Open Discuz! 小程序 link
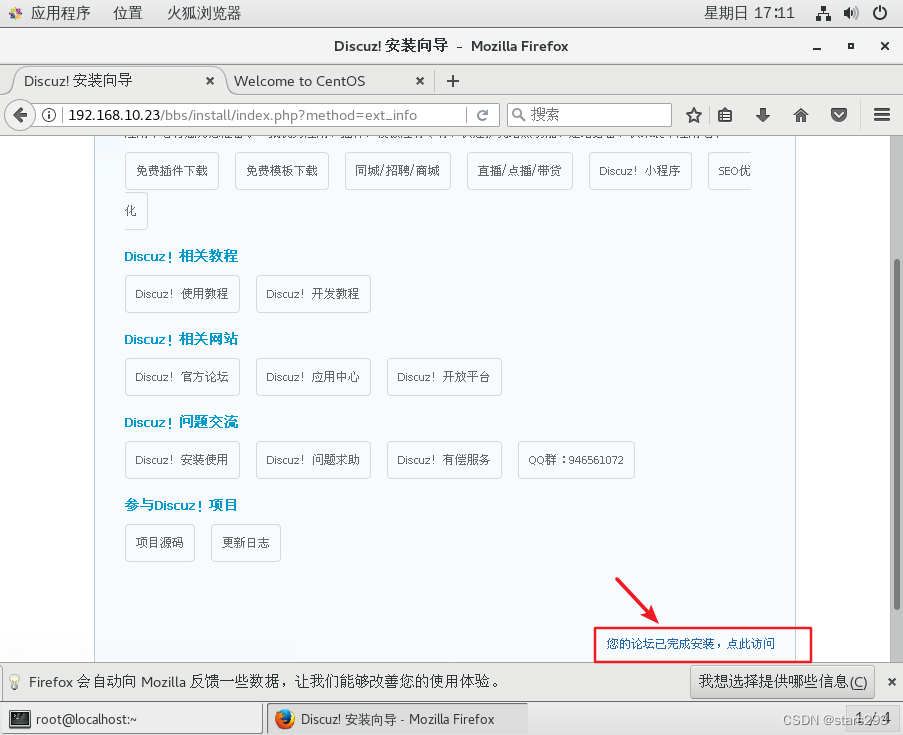The image size is (903, 735). click(x=640, y=171)
